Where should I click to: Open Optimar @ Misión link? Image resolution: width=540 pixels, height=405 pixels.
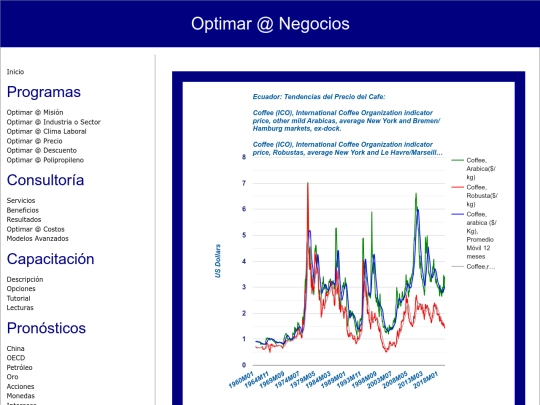coord(35,112)
